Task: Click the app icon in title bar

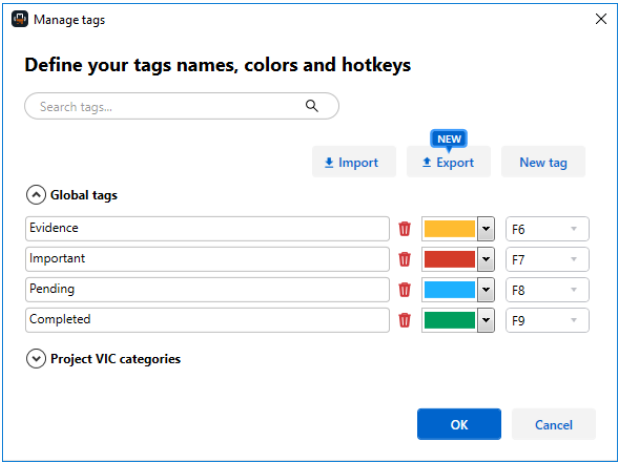Action: [x=20, y=19]
